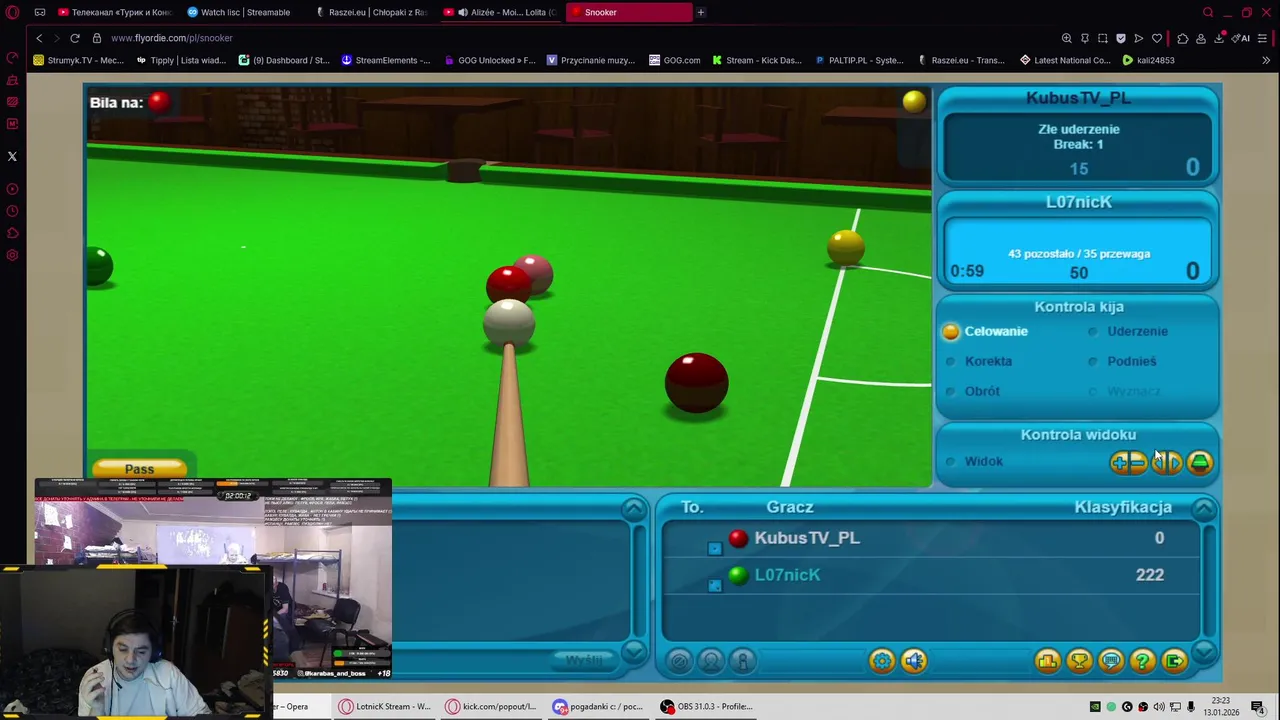Open GOG.com bookmark
1280x720 pixels.
675,60
